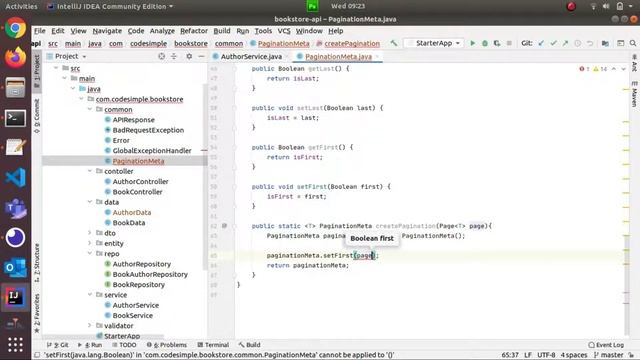Open Outlook from the dock

click(16, 267)
